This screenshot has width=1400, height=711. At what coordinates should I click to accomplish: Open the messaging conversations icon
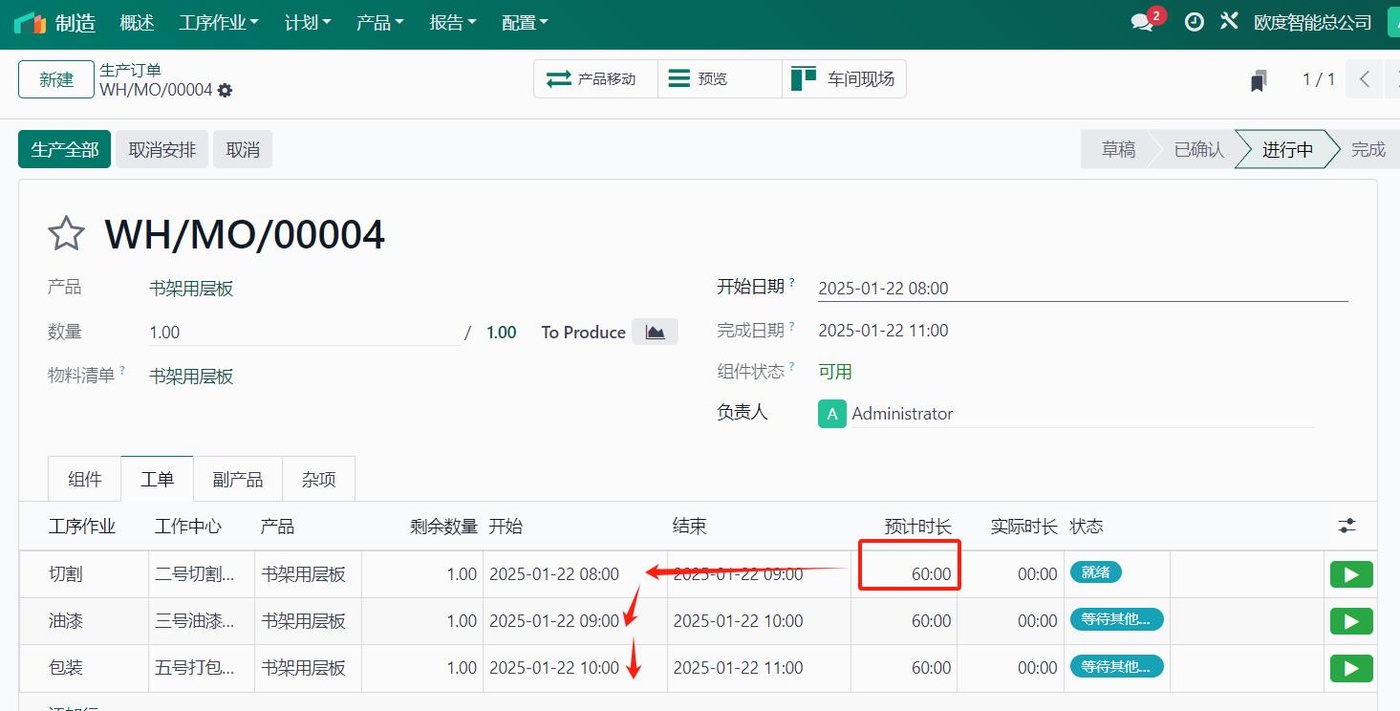tap(1142, 20)
